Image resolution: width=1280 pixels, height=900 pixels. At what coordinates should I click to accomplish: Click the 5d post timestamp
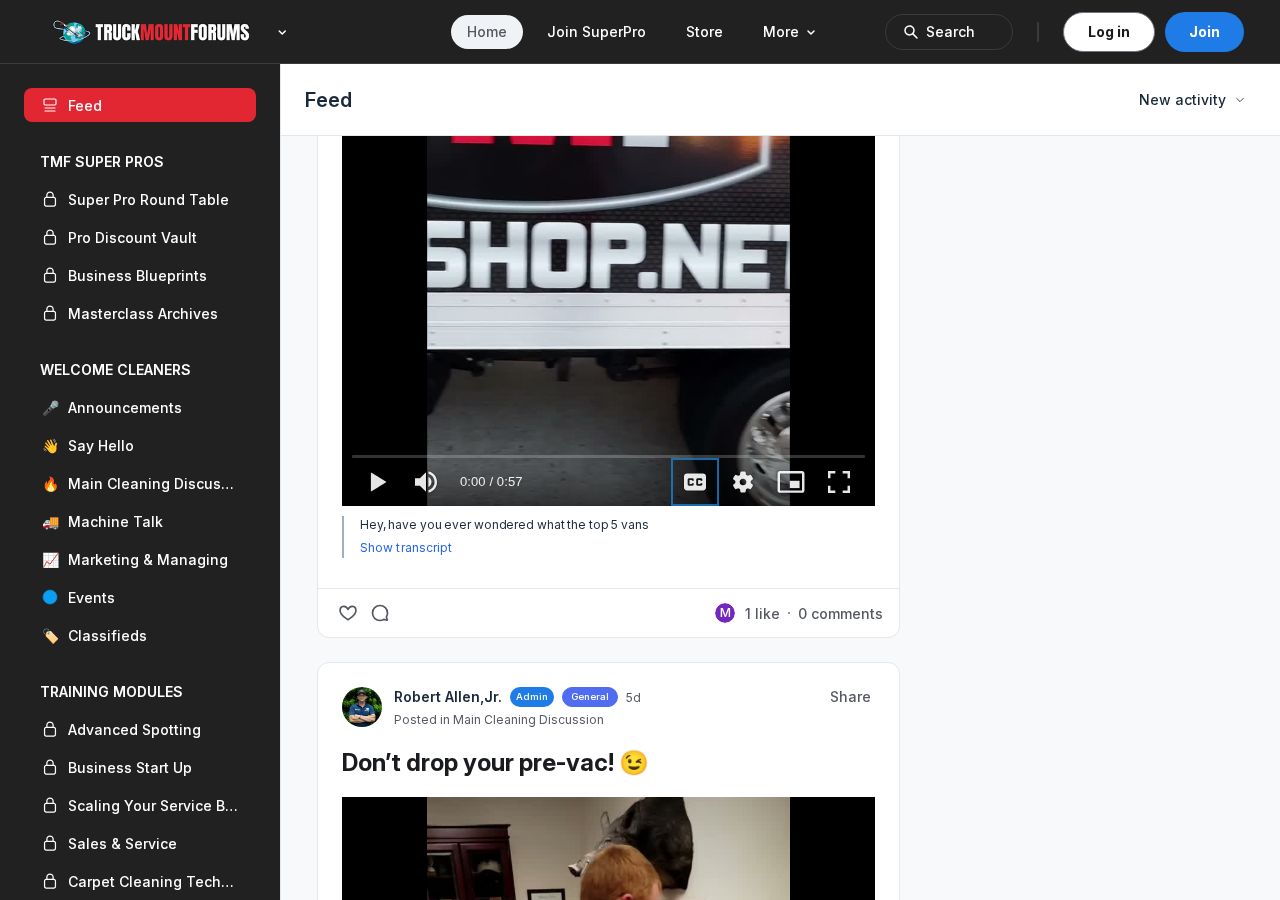(x=633, y=698)
